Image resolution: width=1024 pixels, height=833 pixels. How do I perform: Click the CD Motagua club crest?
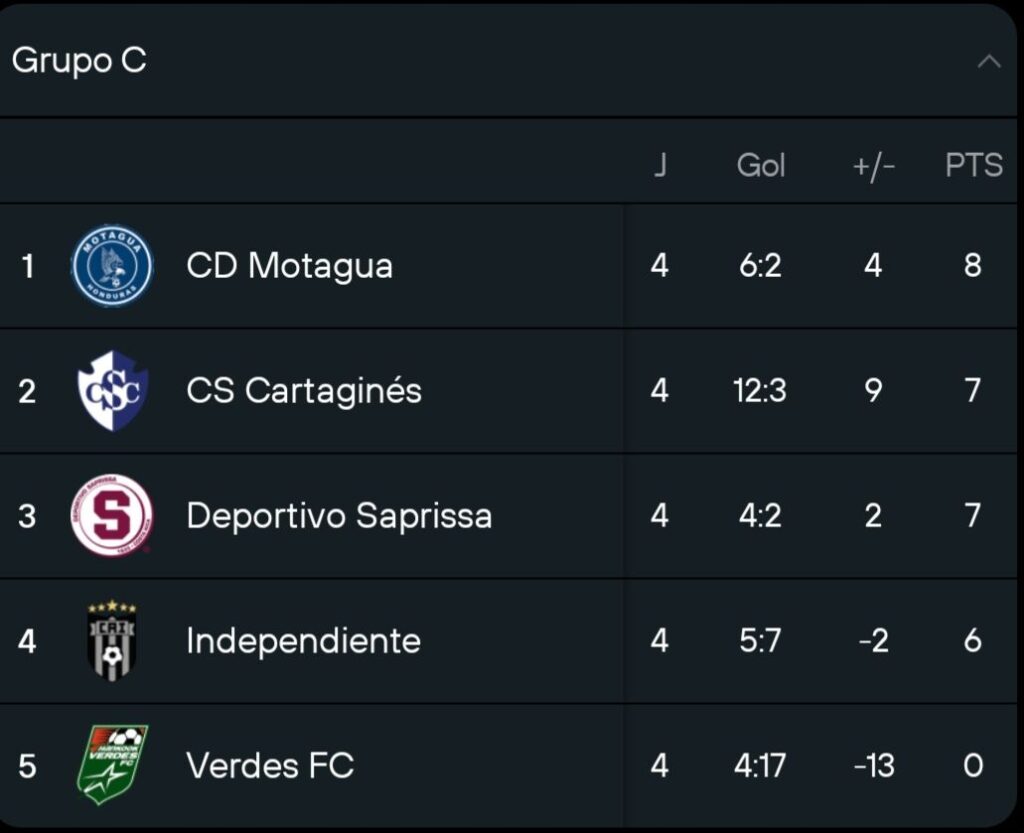click(x=112, y=266)
